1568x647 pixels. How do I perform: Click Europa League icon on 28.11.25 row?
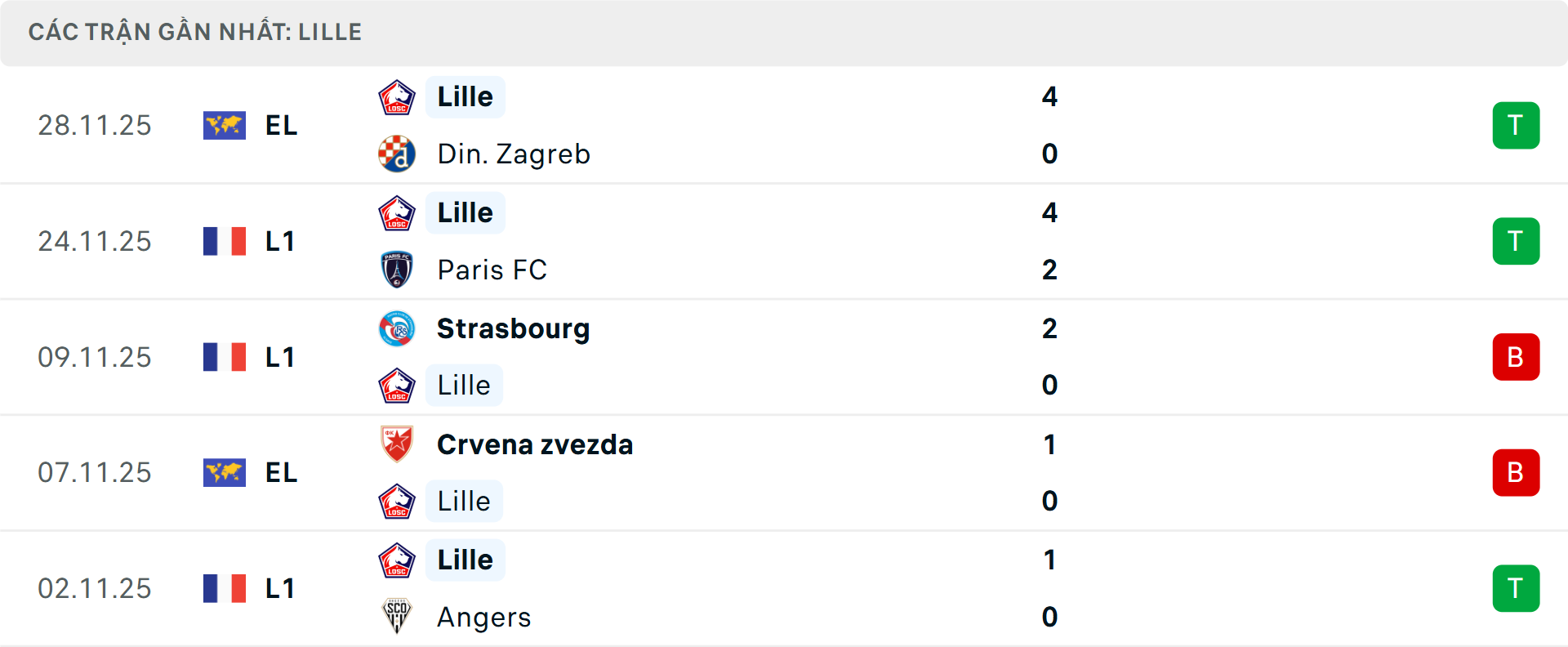[x=225, y=126]
